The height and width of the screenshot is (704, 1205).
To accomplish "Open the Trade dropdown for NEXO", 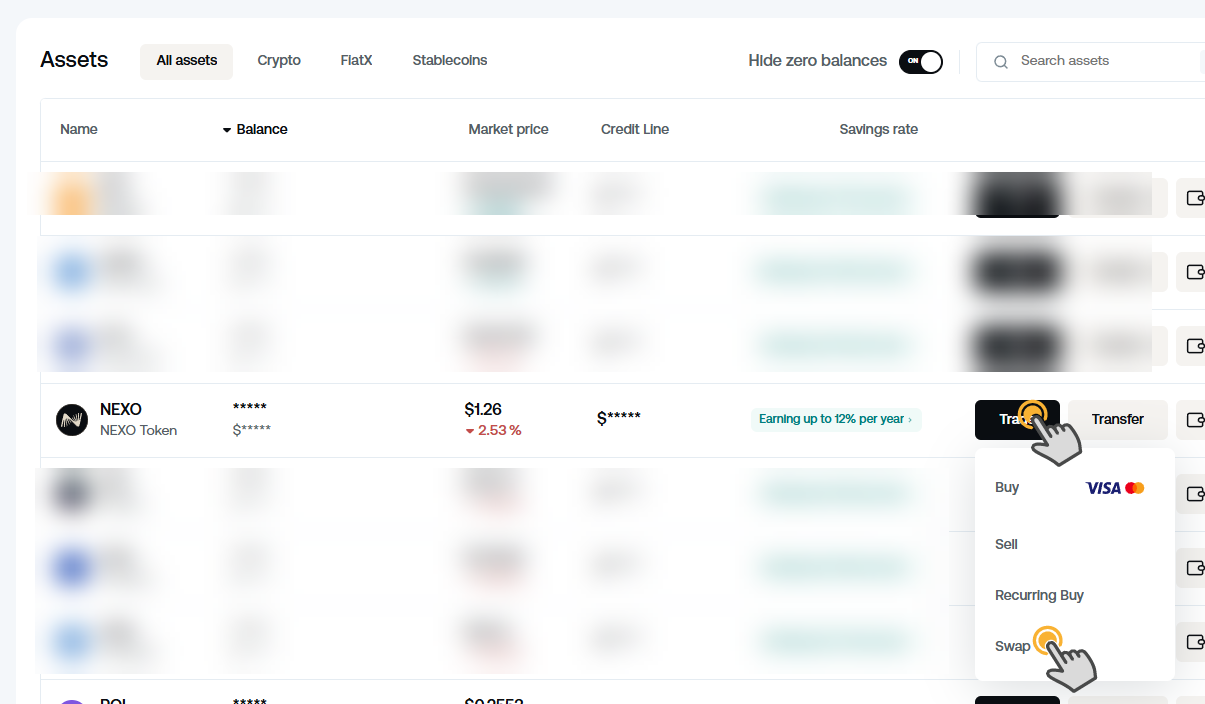I will click(1017, 419).
